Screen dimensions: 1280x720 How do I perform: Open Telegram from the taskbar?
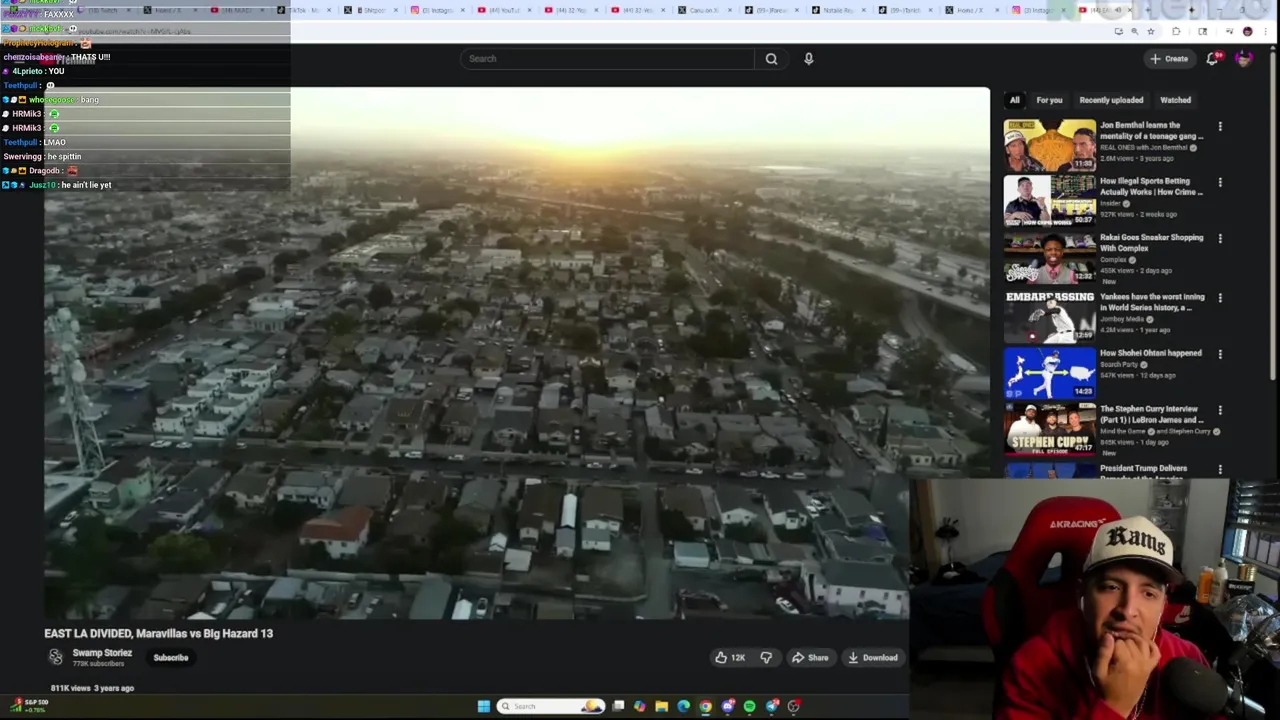pos(772,706)
